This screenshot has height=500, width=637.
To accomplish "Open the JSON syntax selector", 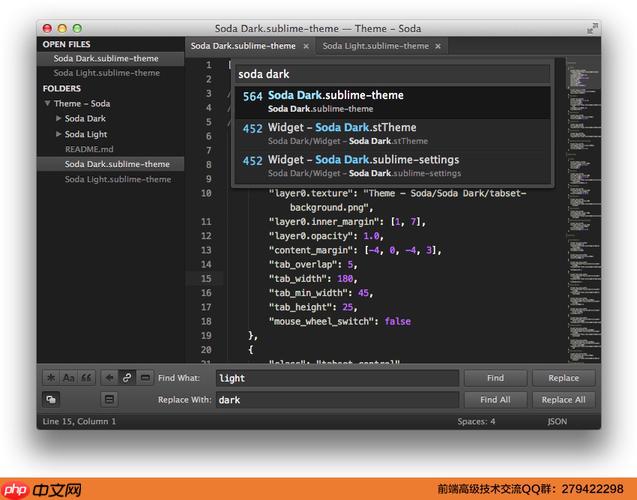I will pyautogui.click(x=557, y=421).
